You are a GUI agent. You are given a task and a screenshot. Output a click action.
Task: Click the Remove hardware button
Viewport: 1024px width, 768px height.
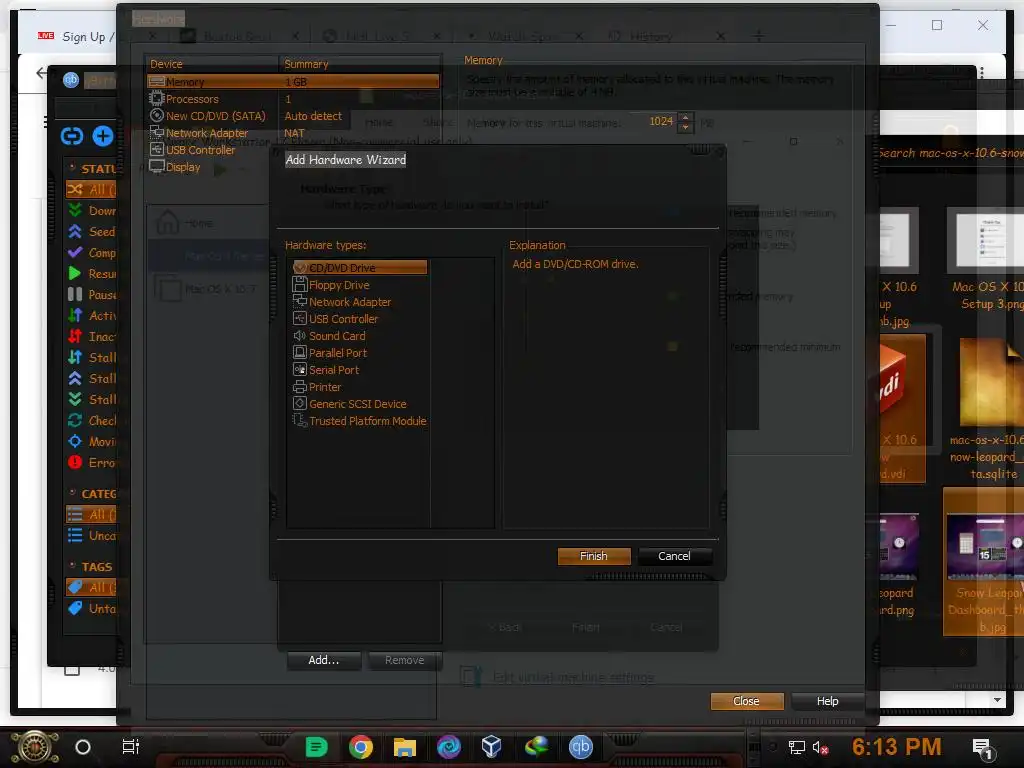404,660
